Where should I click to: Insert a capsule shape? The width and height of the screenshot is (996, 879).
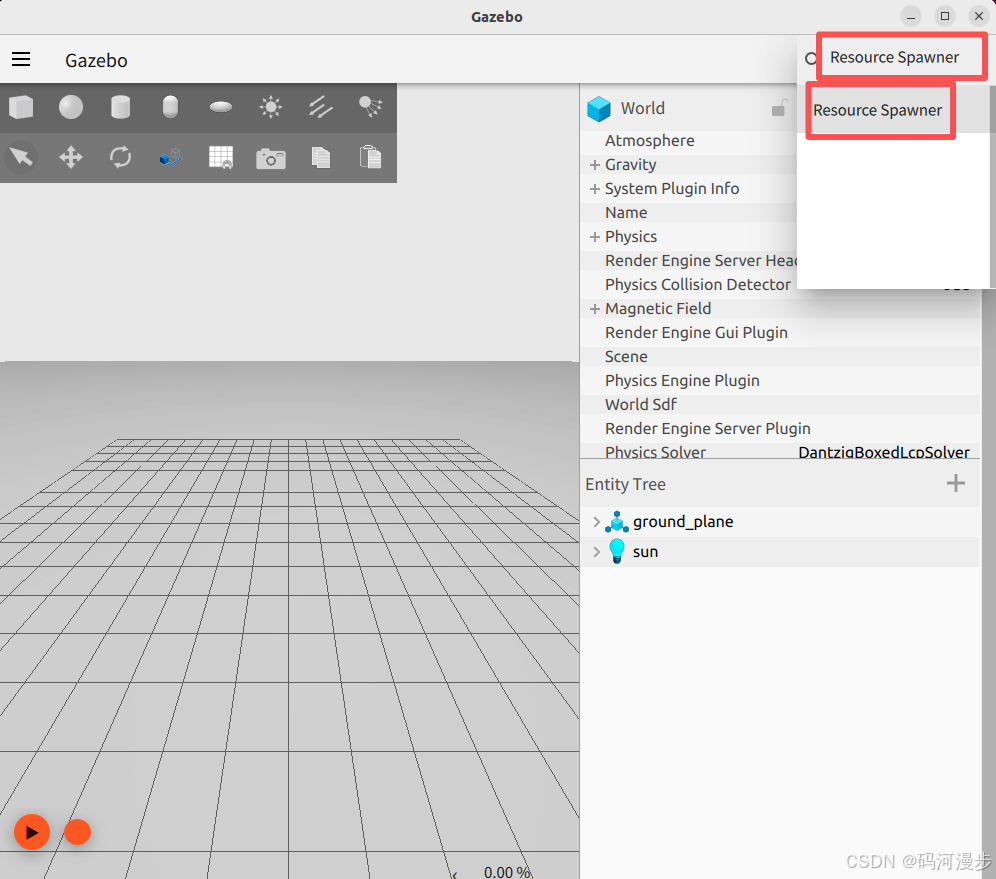170,107
